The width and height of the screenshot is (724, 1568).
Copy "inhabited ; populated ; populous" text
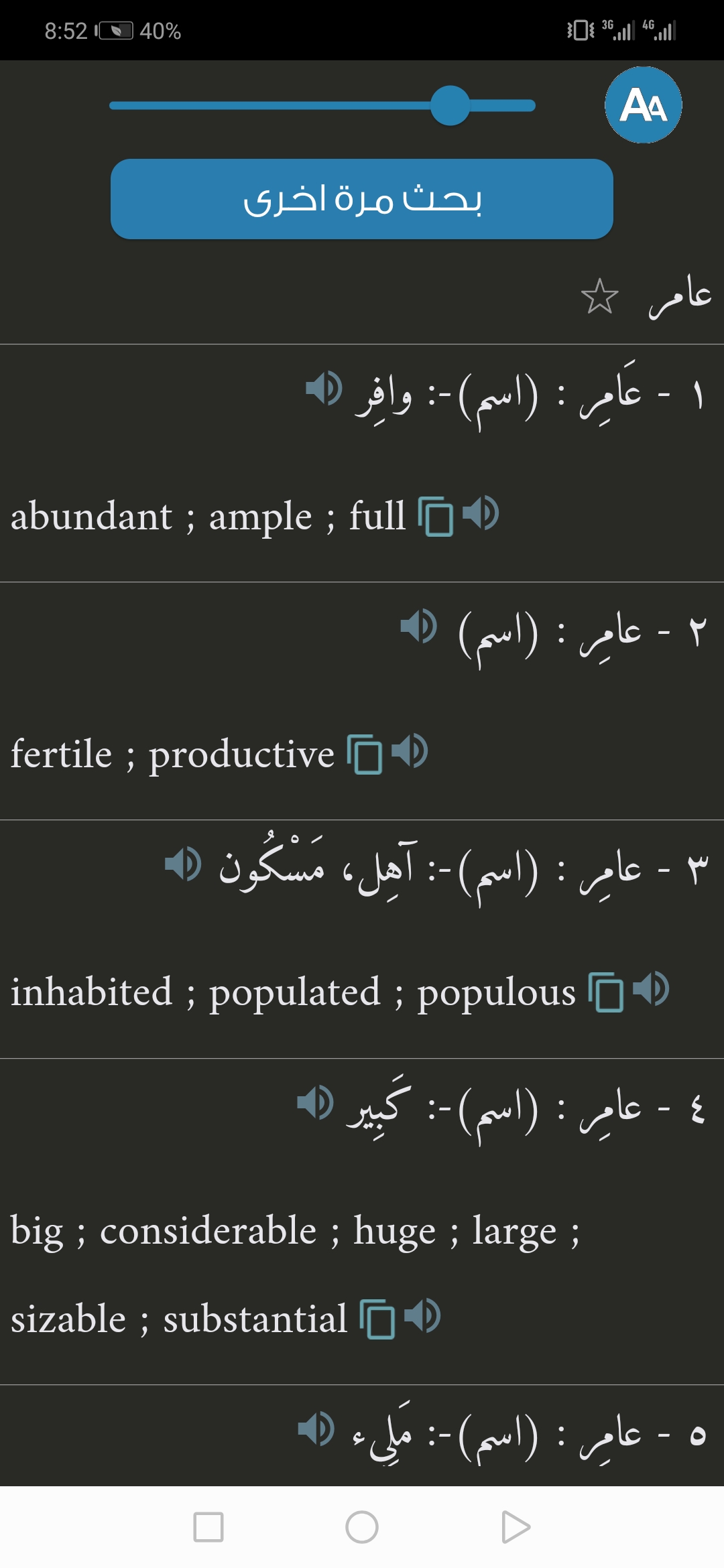[x=606, y=992]
